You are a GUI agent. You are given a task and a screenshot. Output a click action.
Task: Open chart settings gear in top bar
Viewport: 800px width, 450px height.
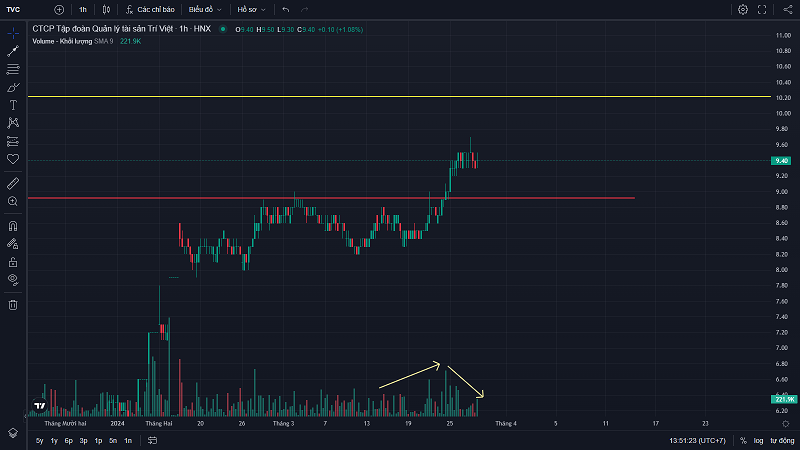click(743, 9)
